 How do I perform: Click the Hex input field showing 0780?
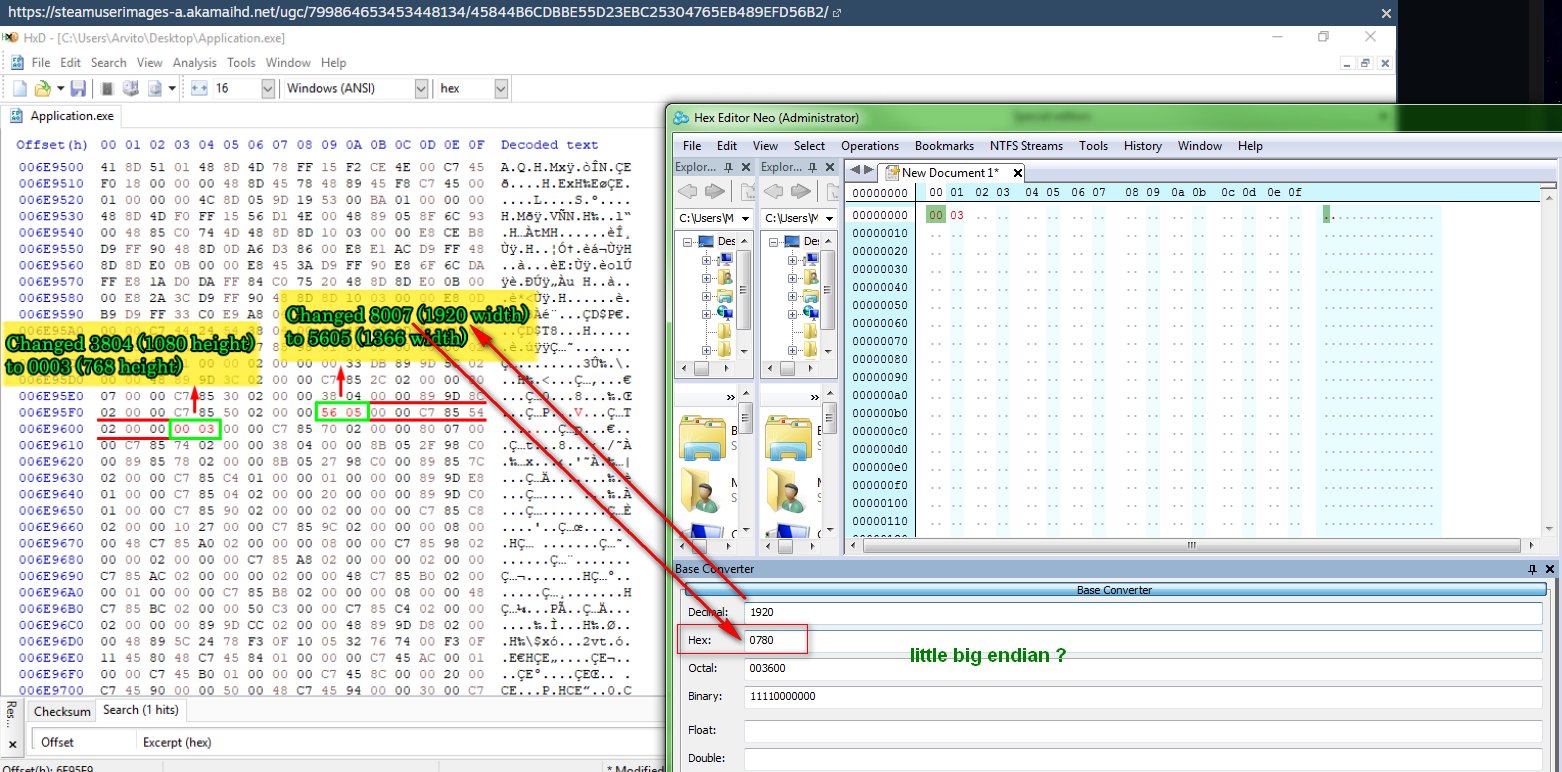pos(1140,639)
